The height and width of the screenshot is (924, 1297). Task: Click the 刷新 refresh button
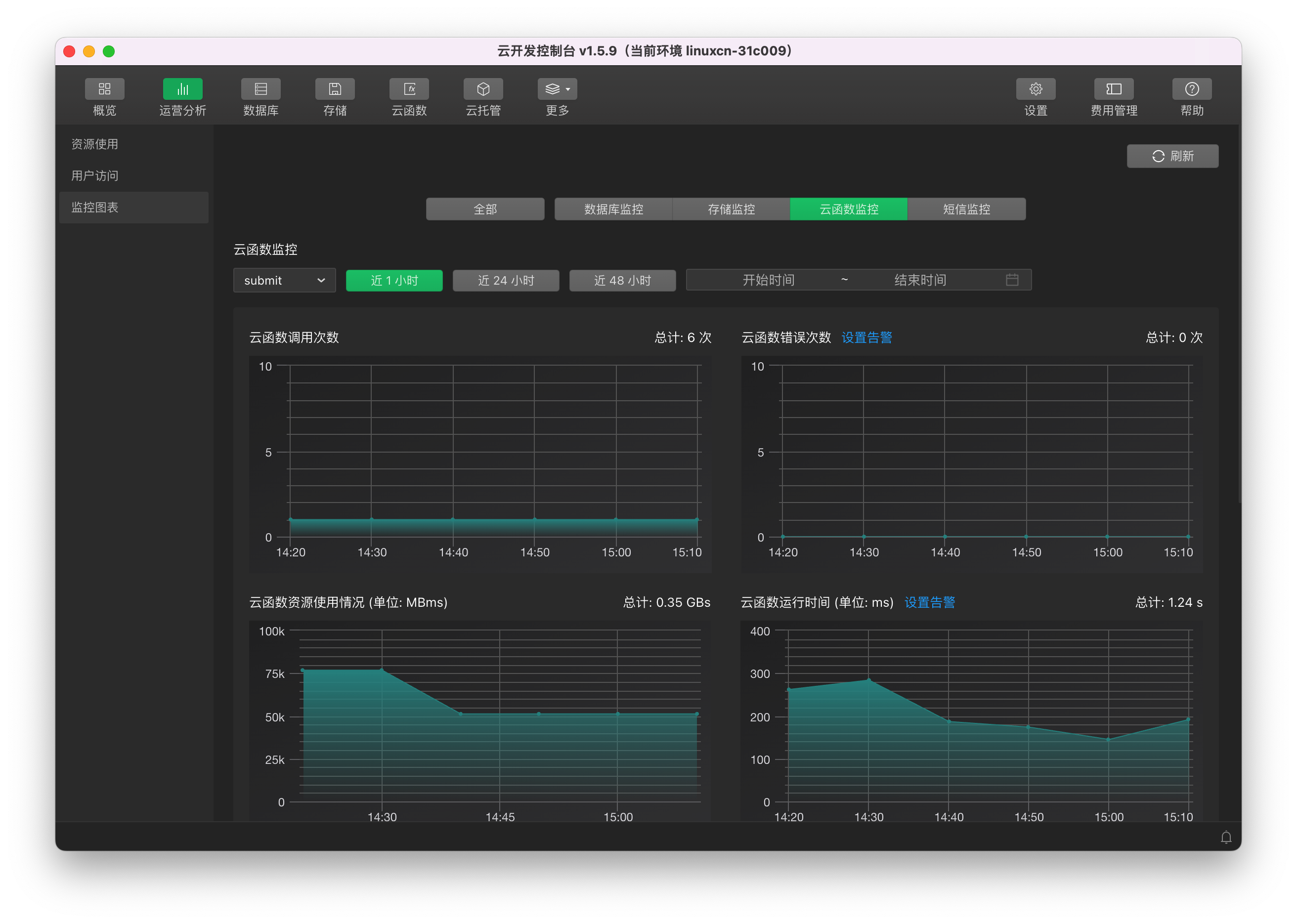point(1172,156)
